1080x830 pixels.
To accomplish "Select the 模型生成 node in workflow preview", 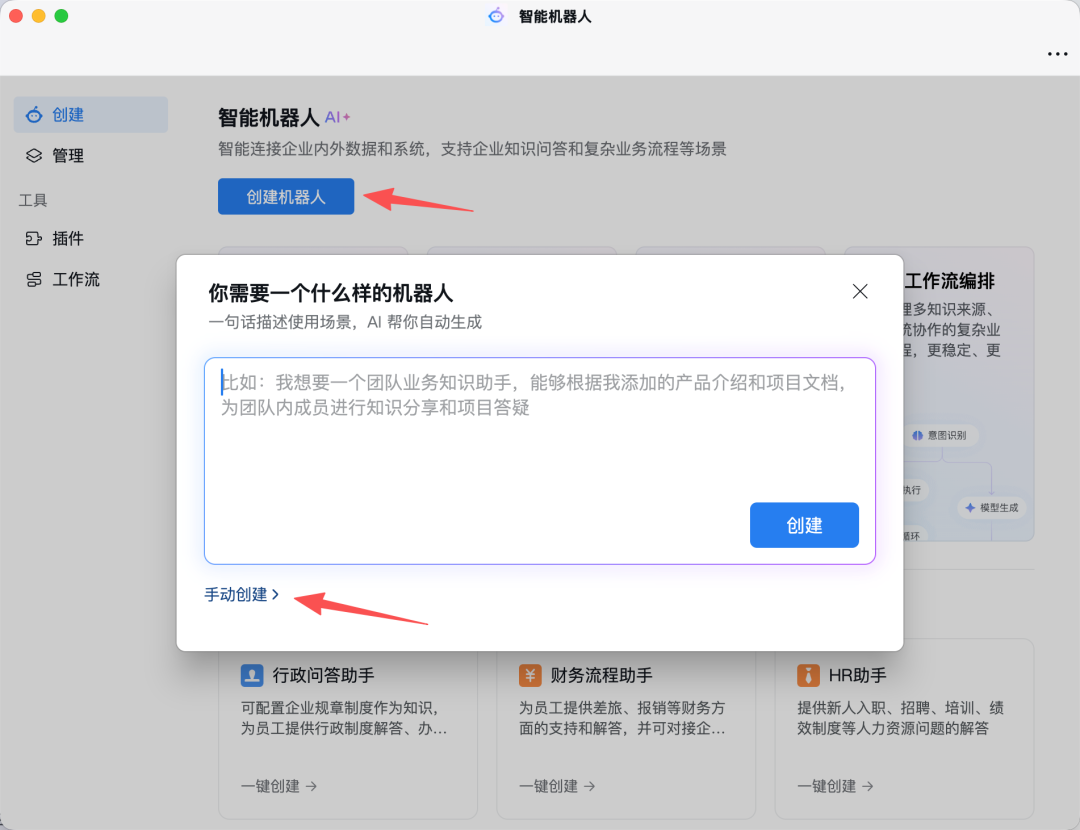I will click(991, 507).
